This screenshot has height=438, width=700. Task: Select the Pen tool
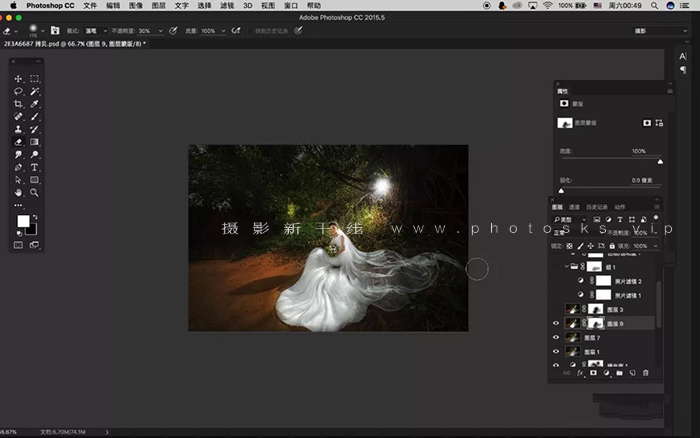18,167
